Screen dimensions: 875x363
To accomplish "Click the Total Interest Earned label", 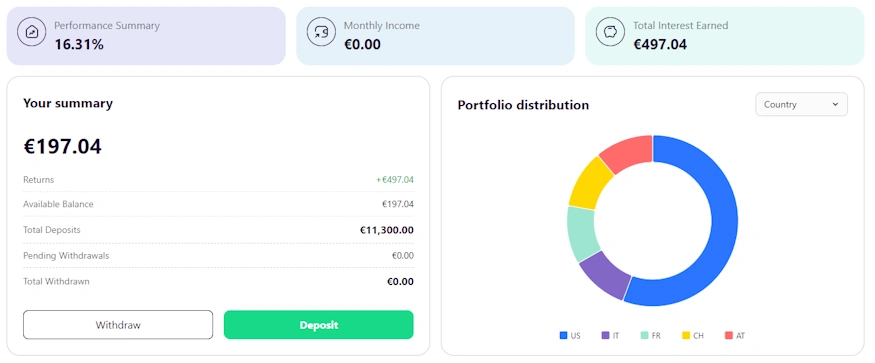I will pyautogui.click(x=680, y=26).
